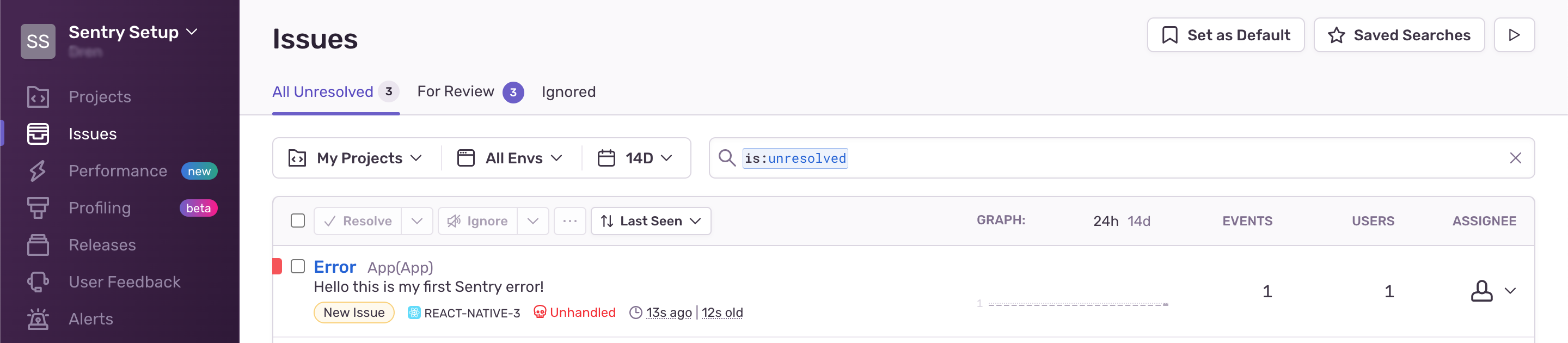Switch to the For Review tab
The width and height of the screenshot is (1568, 343).
(470, 92)
